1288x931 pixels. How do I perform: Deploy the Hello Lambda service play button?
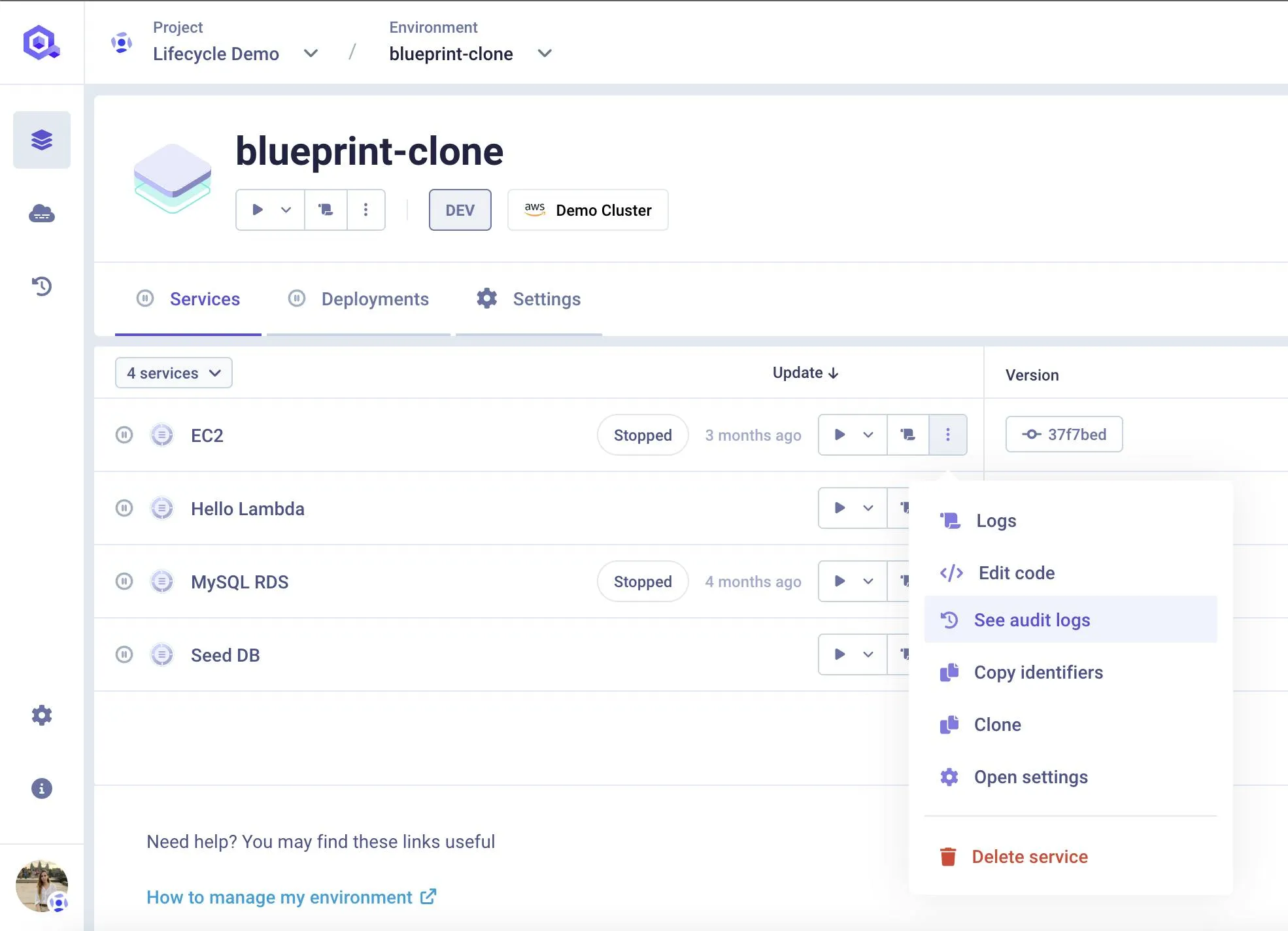pos(840,508)
